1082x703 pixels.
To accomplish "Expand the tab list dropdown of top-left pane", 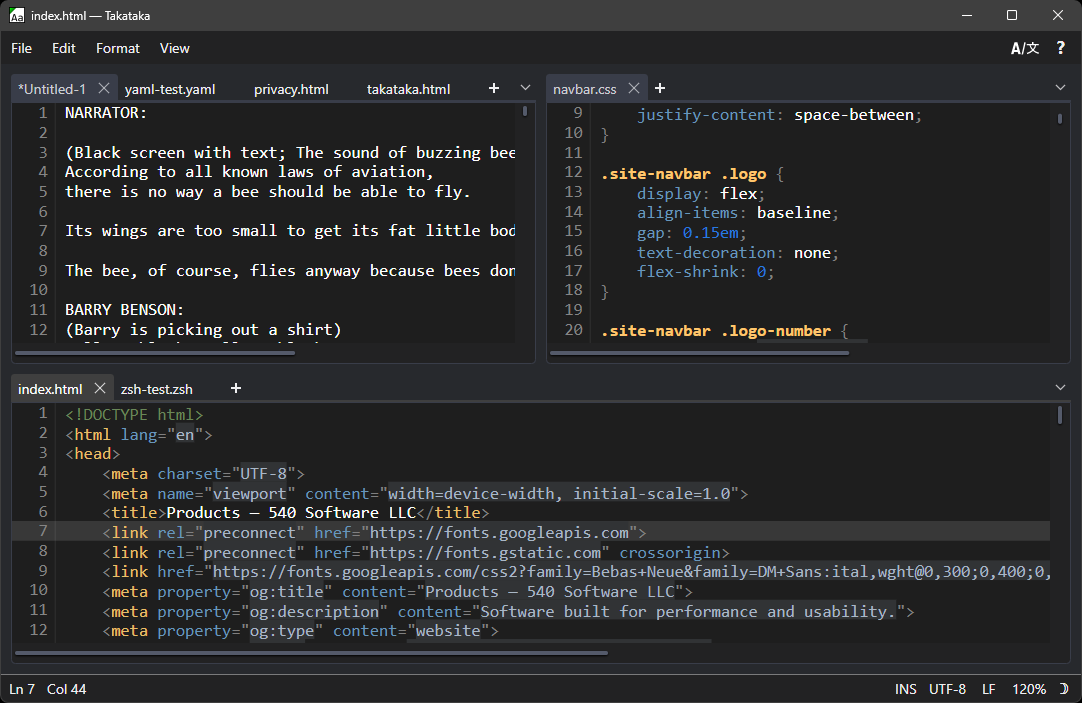I will (x=525, y=88).
